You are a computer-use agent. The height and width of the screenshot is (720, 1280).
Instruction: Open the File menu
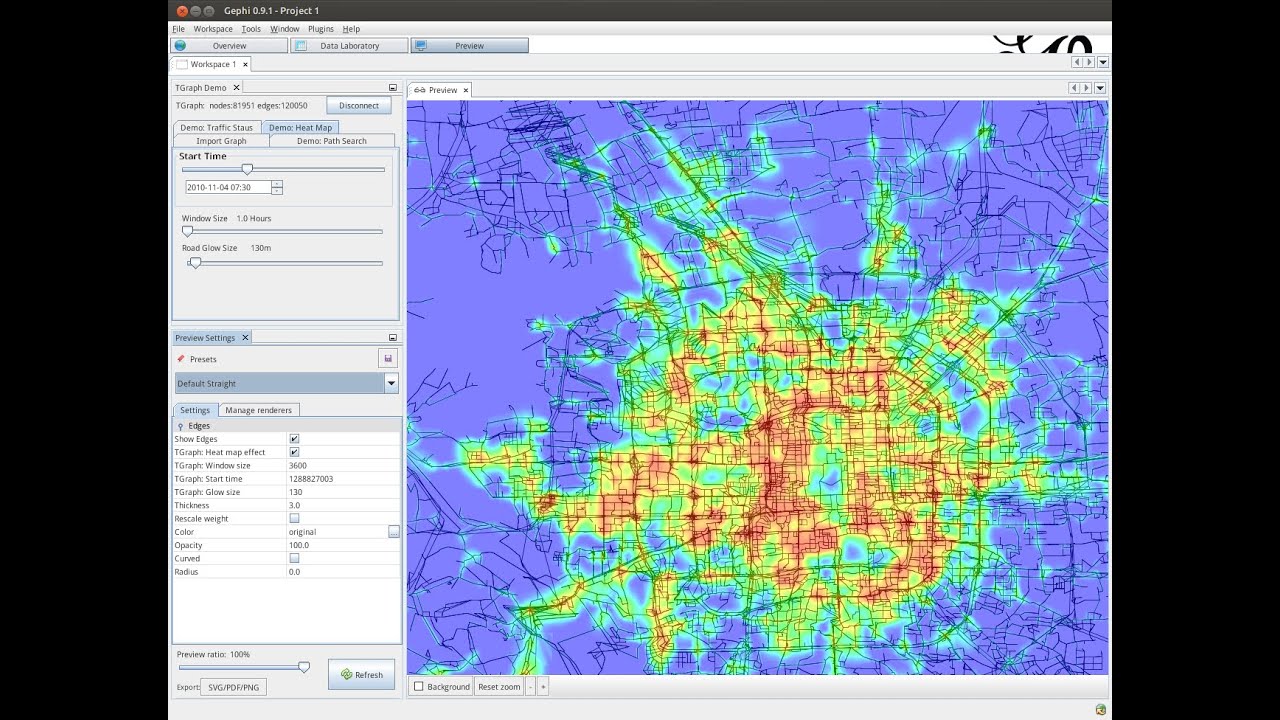tap(178, 29)
